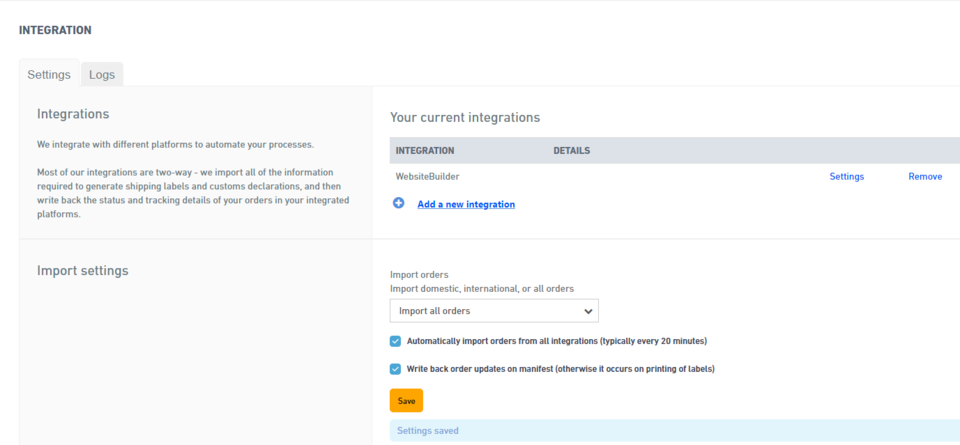Click the 'Import settings' section heading

tap(83, 270)
